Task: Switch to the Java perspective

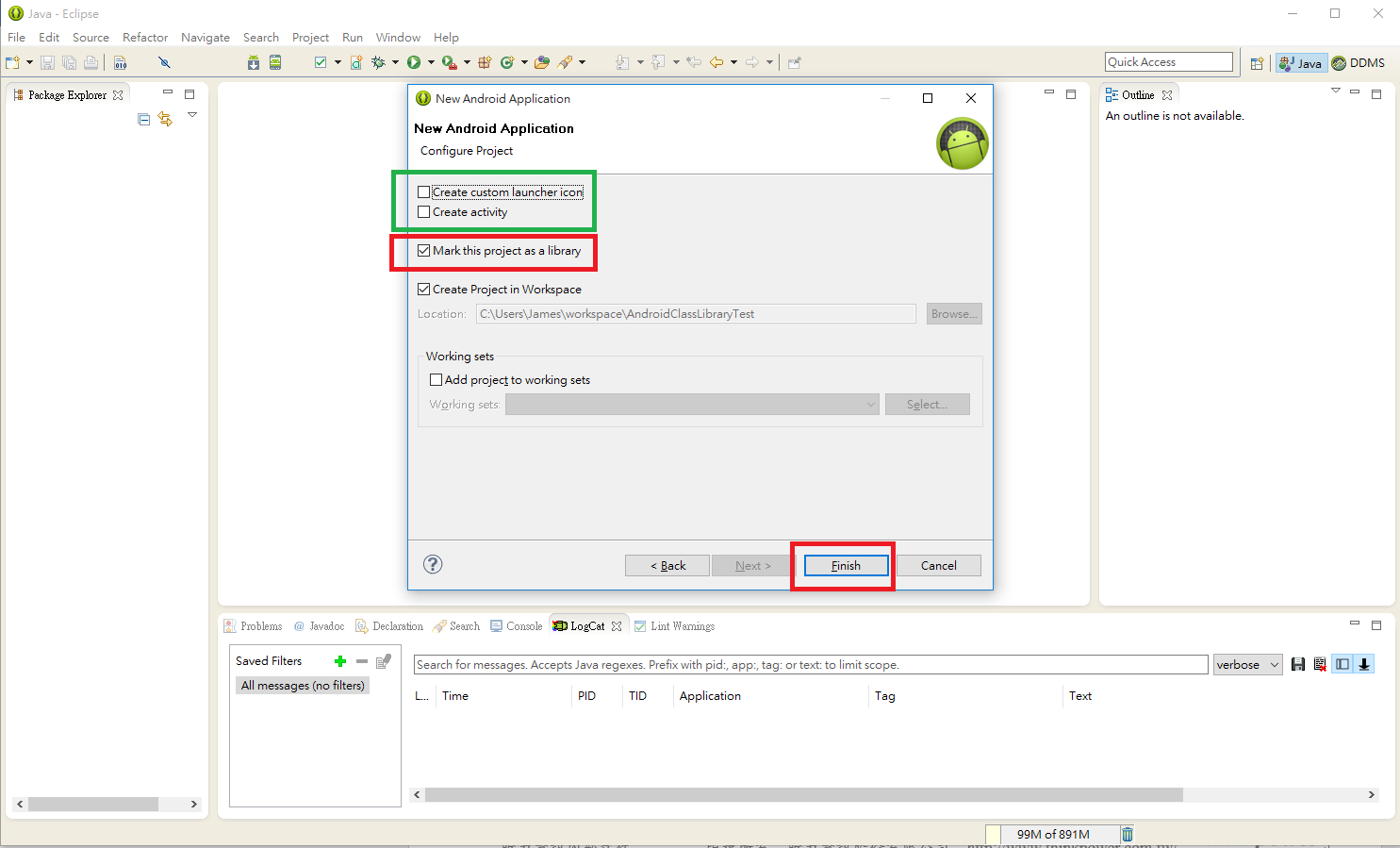Action: pos(1301,63)
